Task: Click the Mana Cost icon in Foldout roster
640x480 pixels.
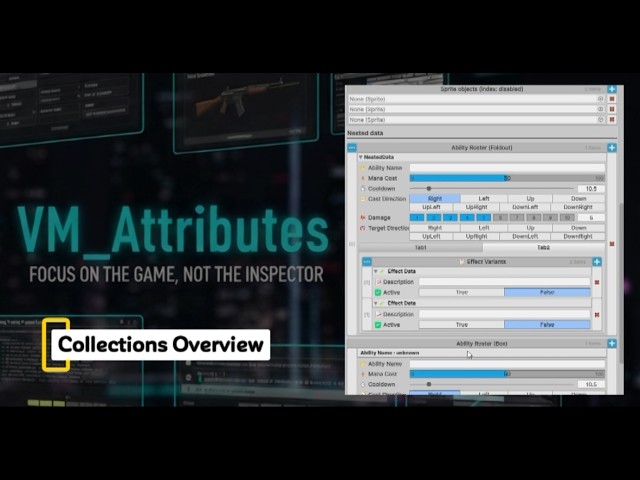Action: 362,178
